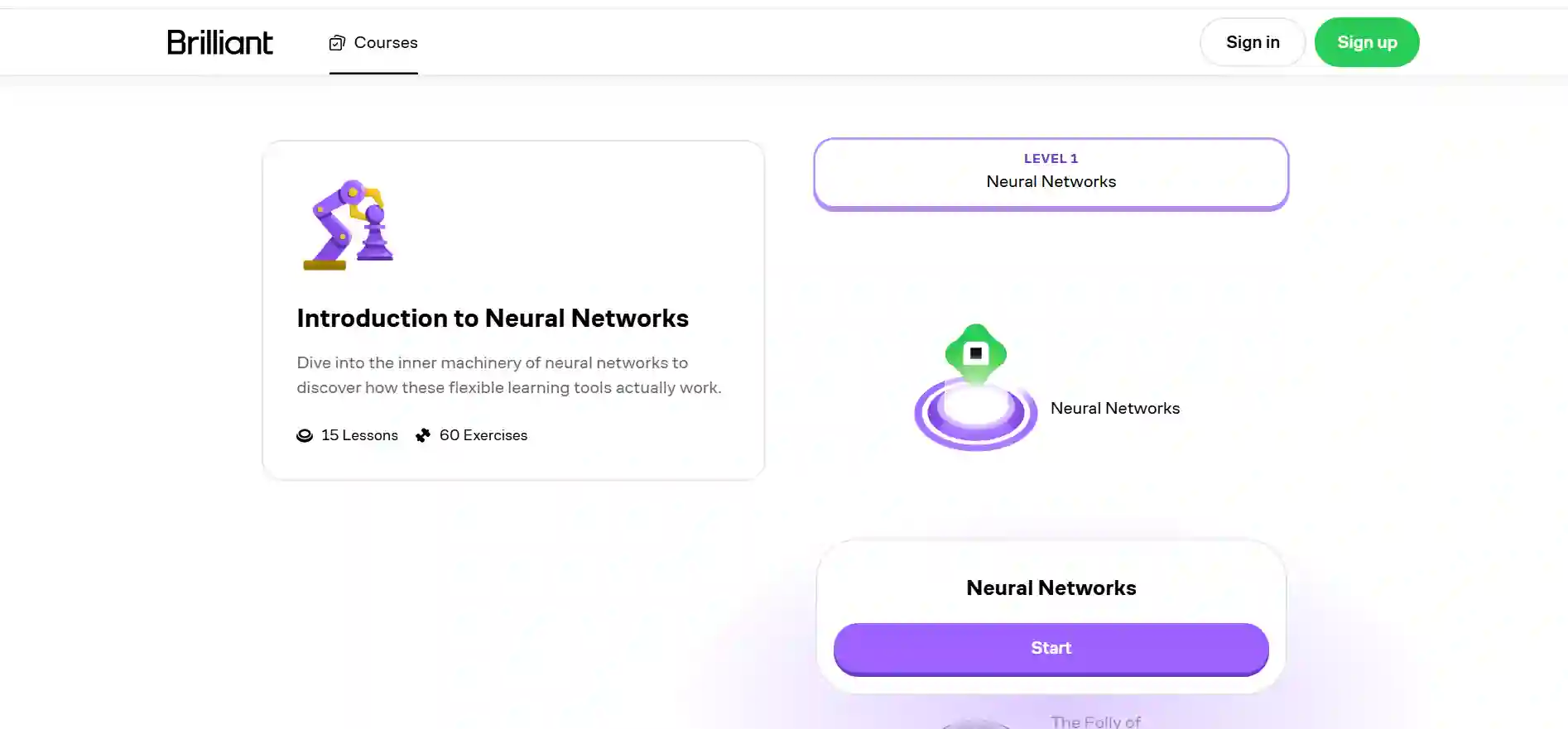Click the 15 Lessons label
1568x729 pixels.
click(x=359, y=435)
